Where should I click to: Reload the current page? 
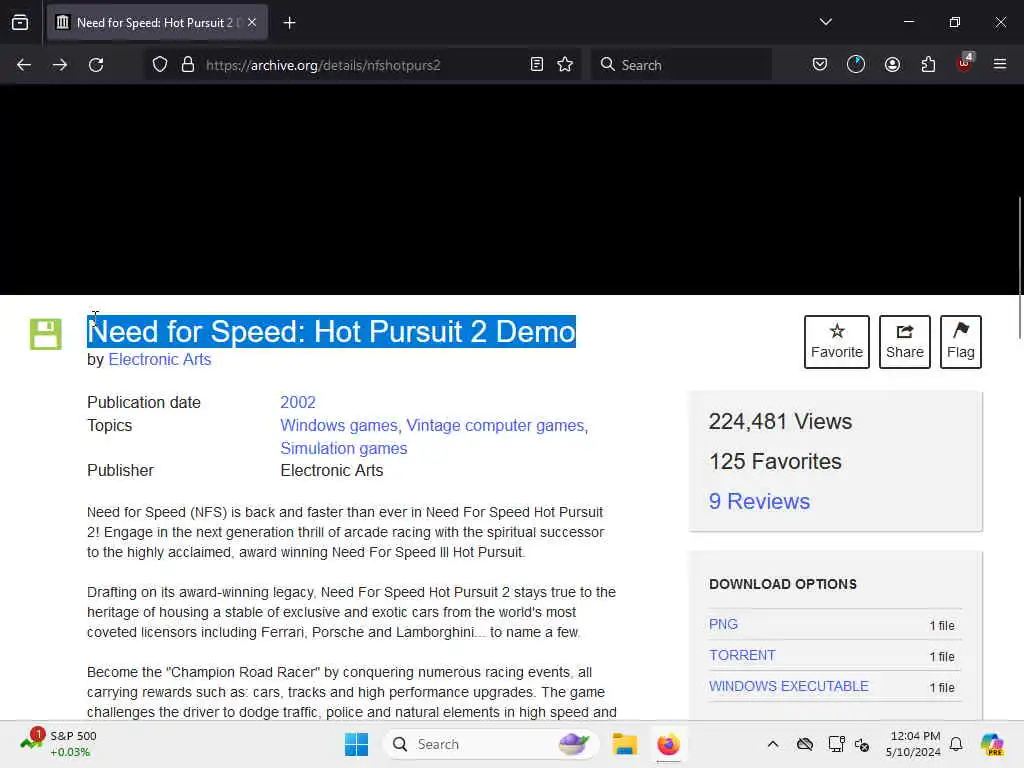[96, 65]
